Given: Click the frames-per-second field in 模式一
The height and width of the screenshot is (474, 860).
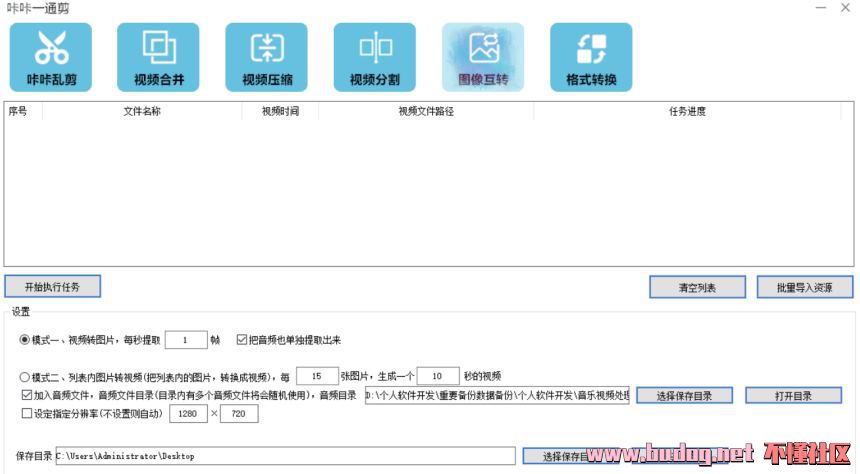Looking at the screenshot, I should 185,340.
